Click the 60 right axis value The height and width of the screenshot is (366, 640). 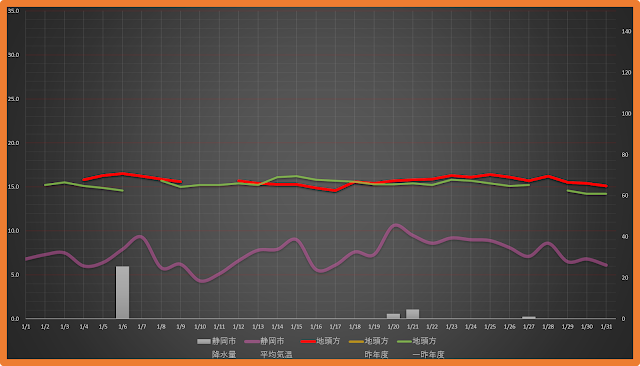pyautogui.click(x=625, y=195)
